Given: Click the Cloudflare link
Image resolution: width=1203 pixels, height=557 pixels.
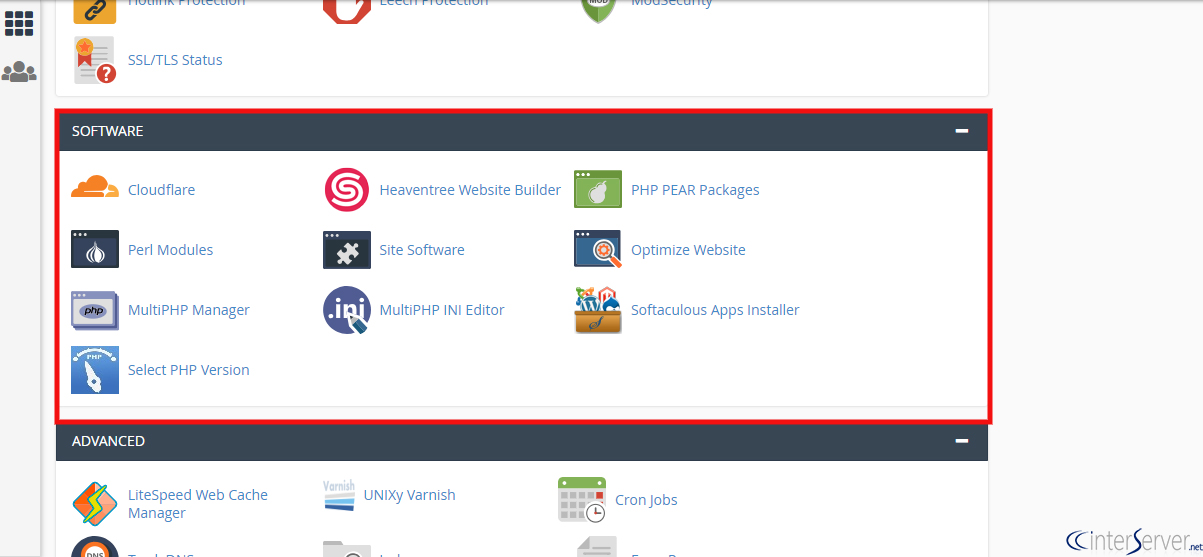Looking at the screenshot, I should click(161, 190).
